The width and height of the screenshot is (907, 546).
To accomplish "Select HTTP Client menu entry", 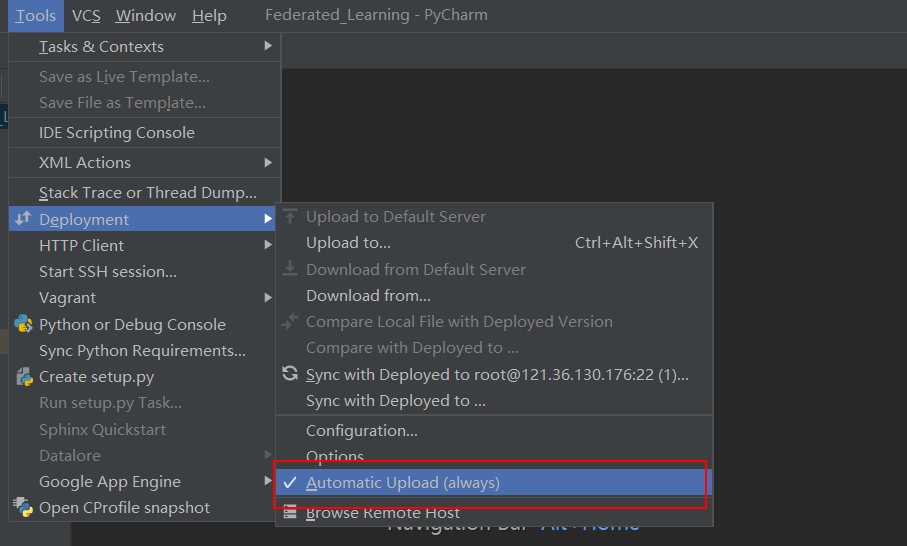I will (x=142, y=245).
